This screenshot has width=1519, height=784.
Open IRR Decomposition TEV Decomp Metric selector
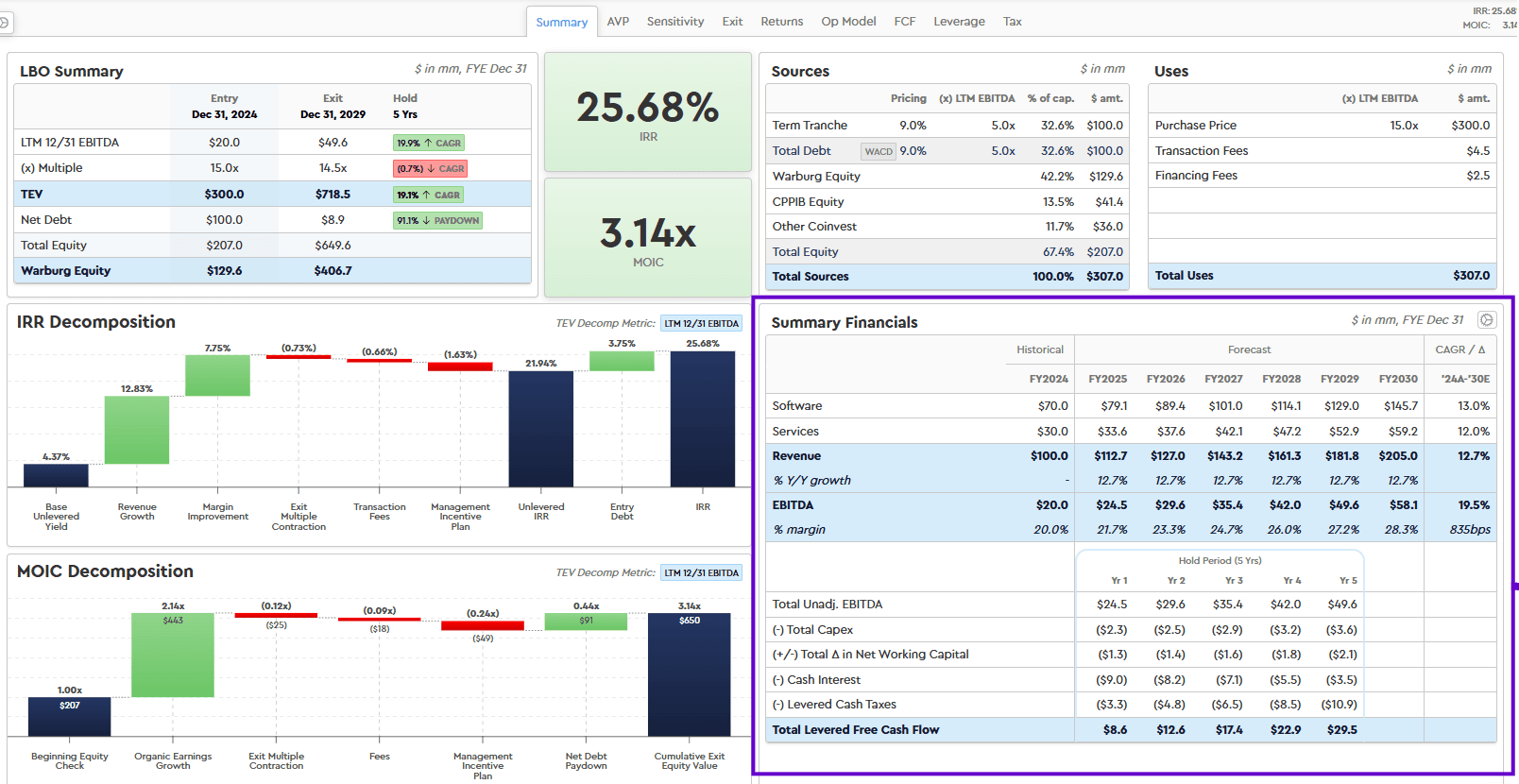701,324
